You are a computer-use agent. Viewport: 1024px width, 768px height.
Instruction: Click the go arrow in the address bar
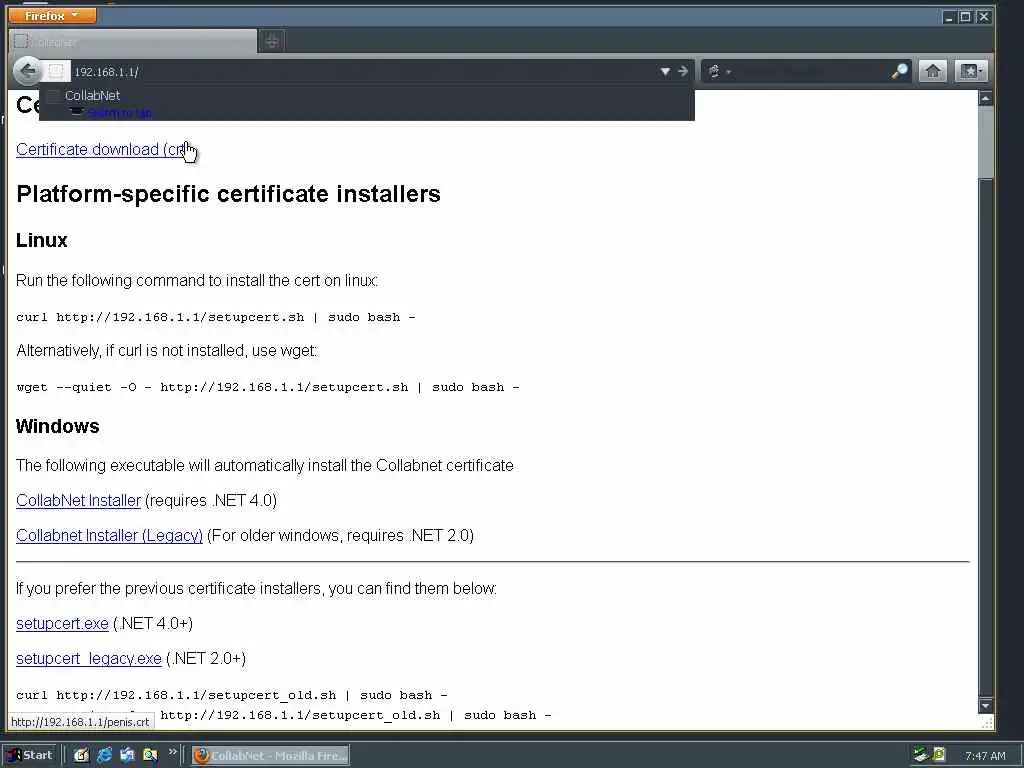(x=682, y=71)
